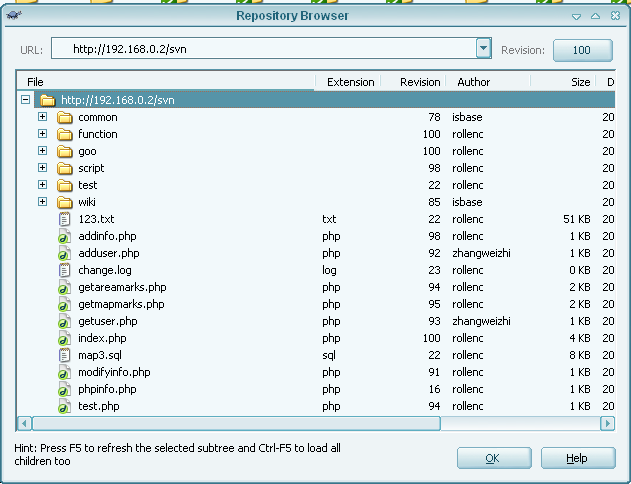Click the getareamarks.php file icon

tap(64, 287)
